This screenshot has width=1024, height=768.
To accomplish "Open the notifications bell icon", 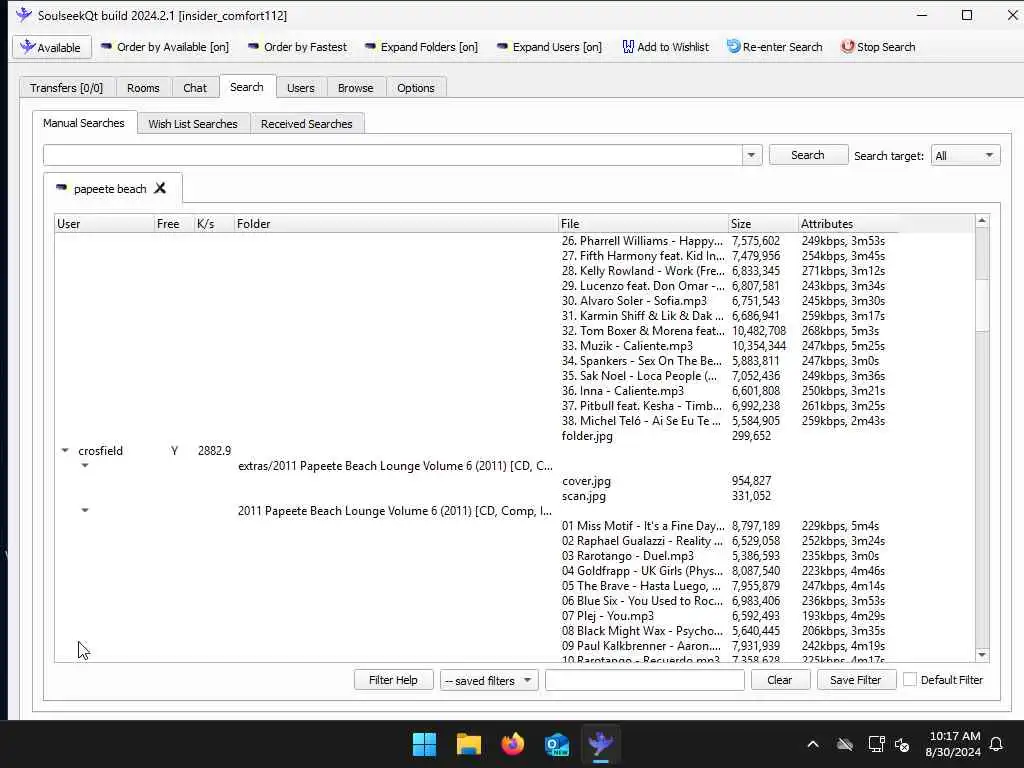I will click(x=997, y=744).
